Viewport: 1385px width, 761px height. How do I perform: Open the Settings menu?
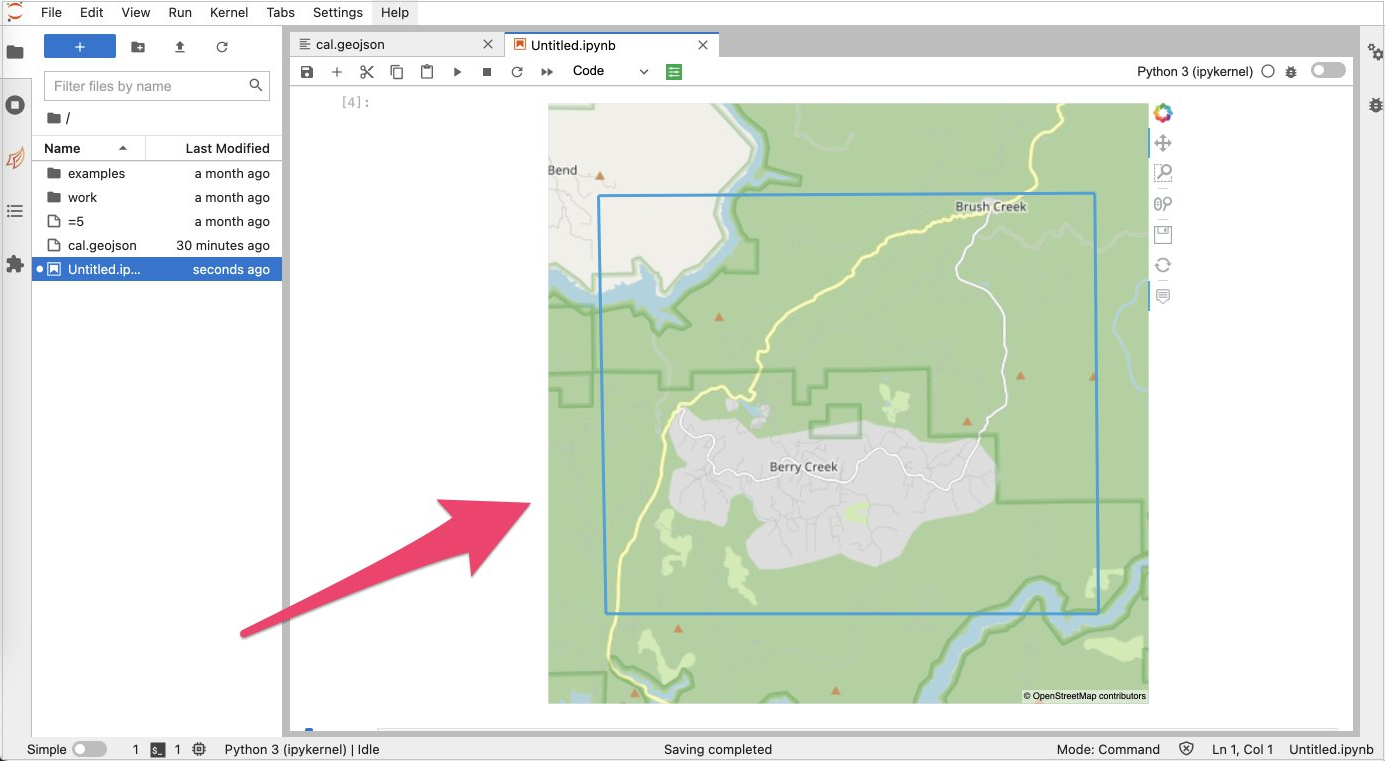pos(338,12)
